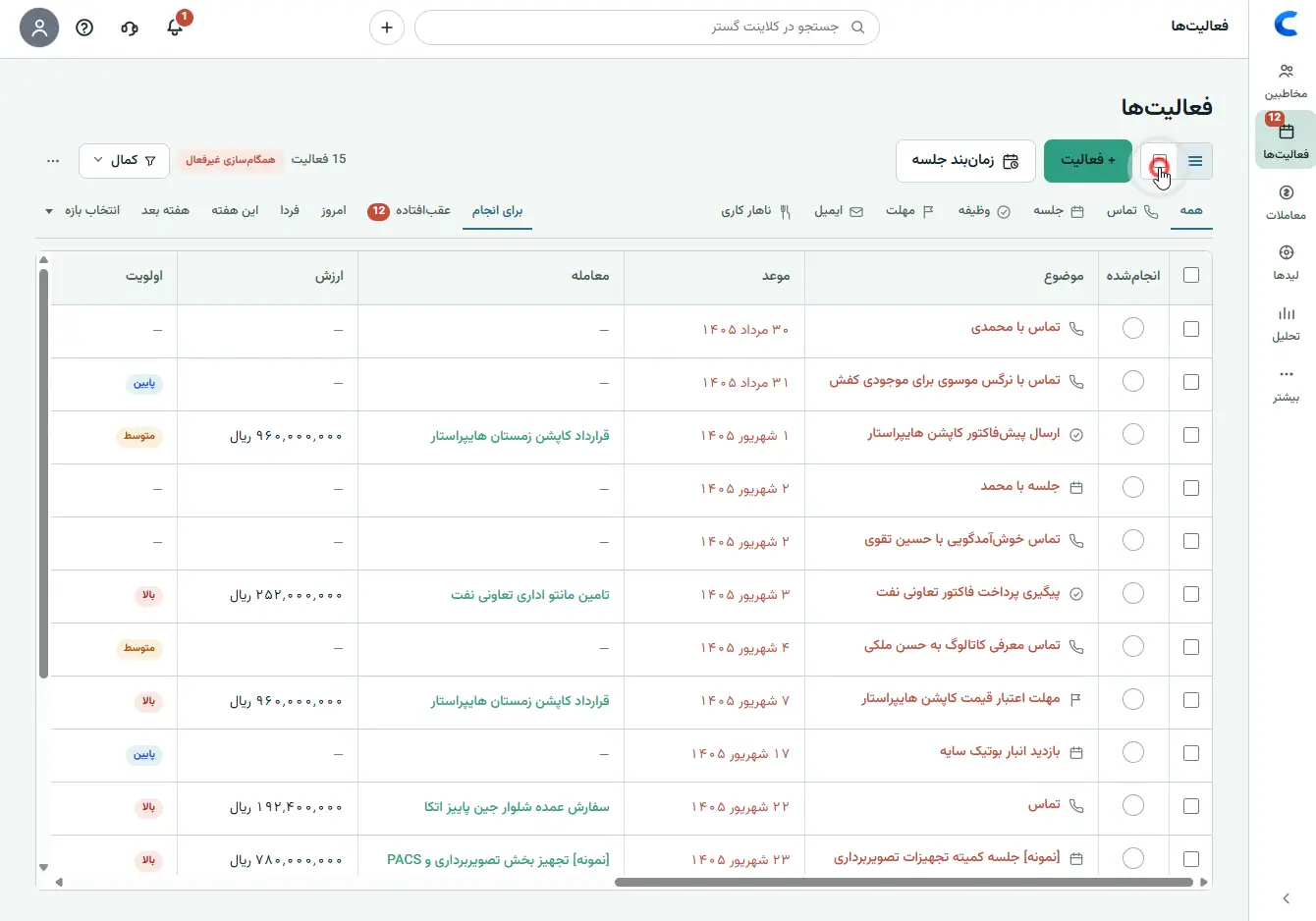Select the وظیفه type tab
The width and height of the screenshot is (1316, 921).
click(984, 211)
